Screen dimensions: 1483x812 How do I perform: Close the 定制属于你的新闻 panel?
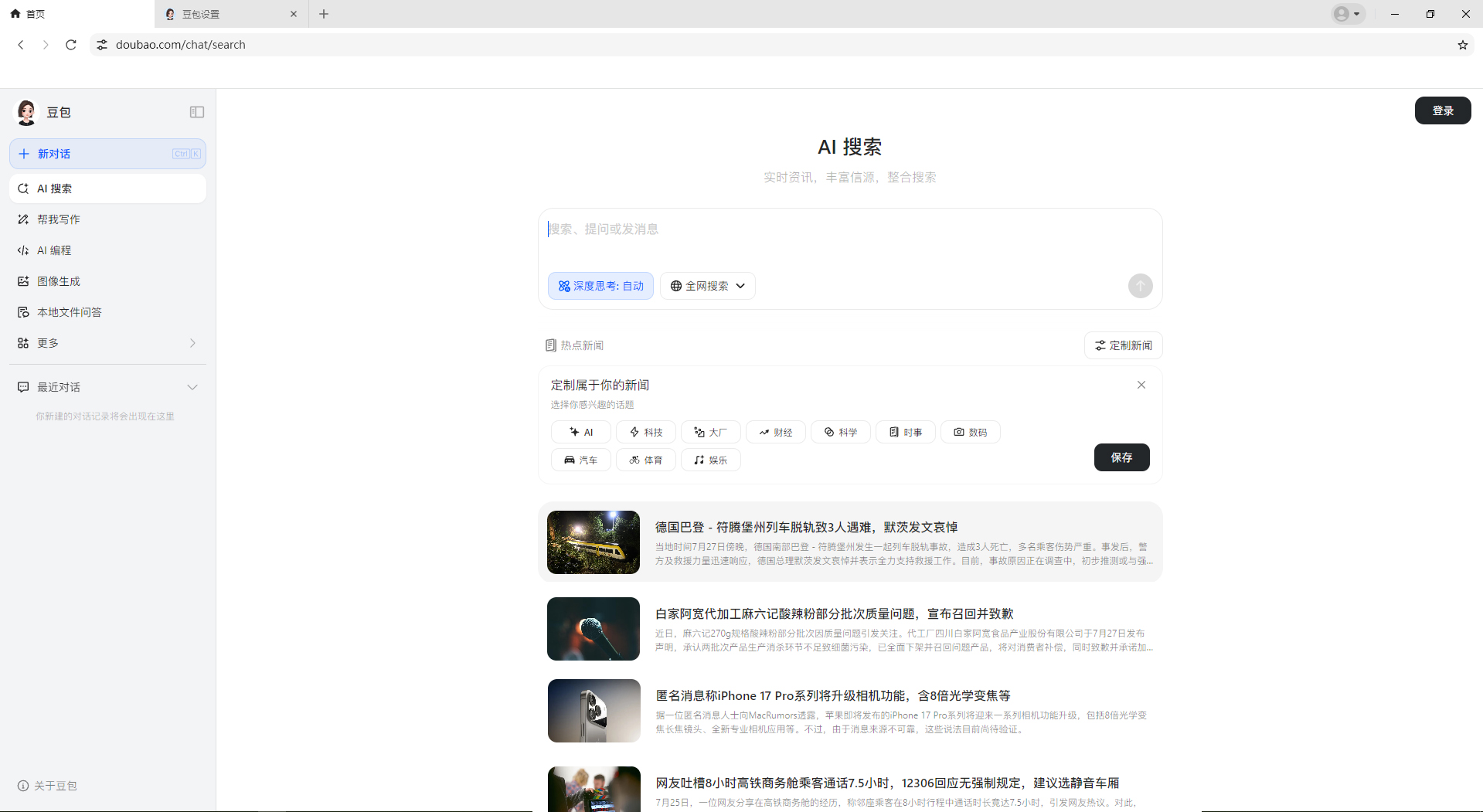(1141, 385)
